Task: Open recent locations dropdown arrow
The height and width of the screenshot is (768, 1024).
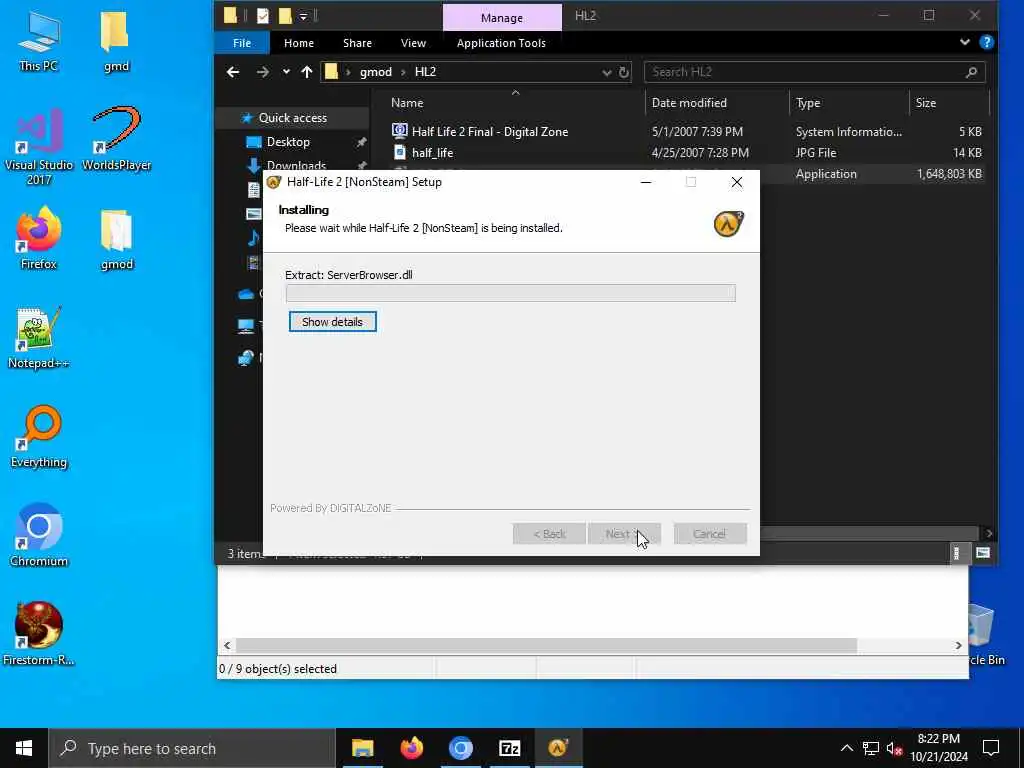Action: coord(286,72)
